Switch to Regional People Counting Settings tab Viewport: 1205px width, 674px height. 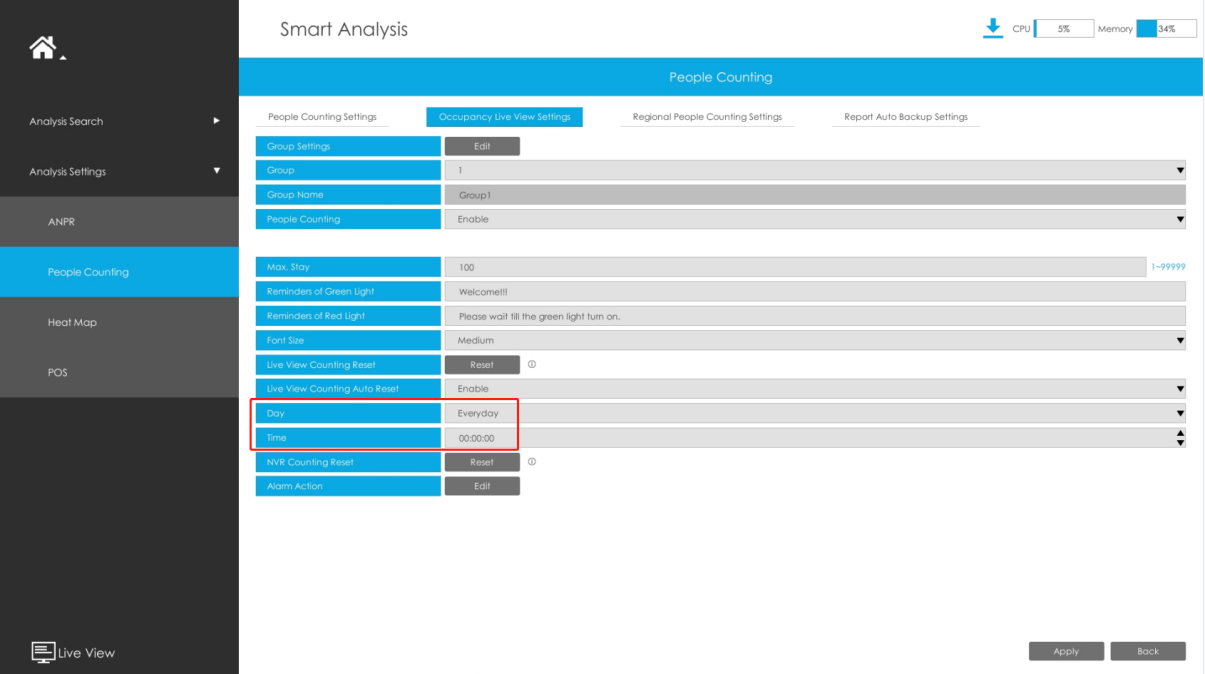[x=707, y=117]
